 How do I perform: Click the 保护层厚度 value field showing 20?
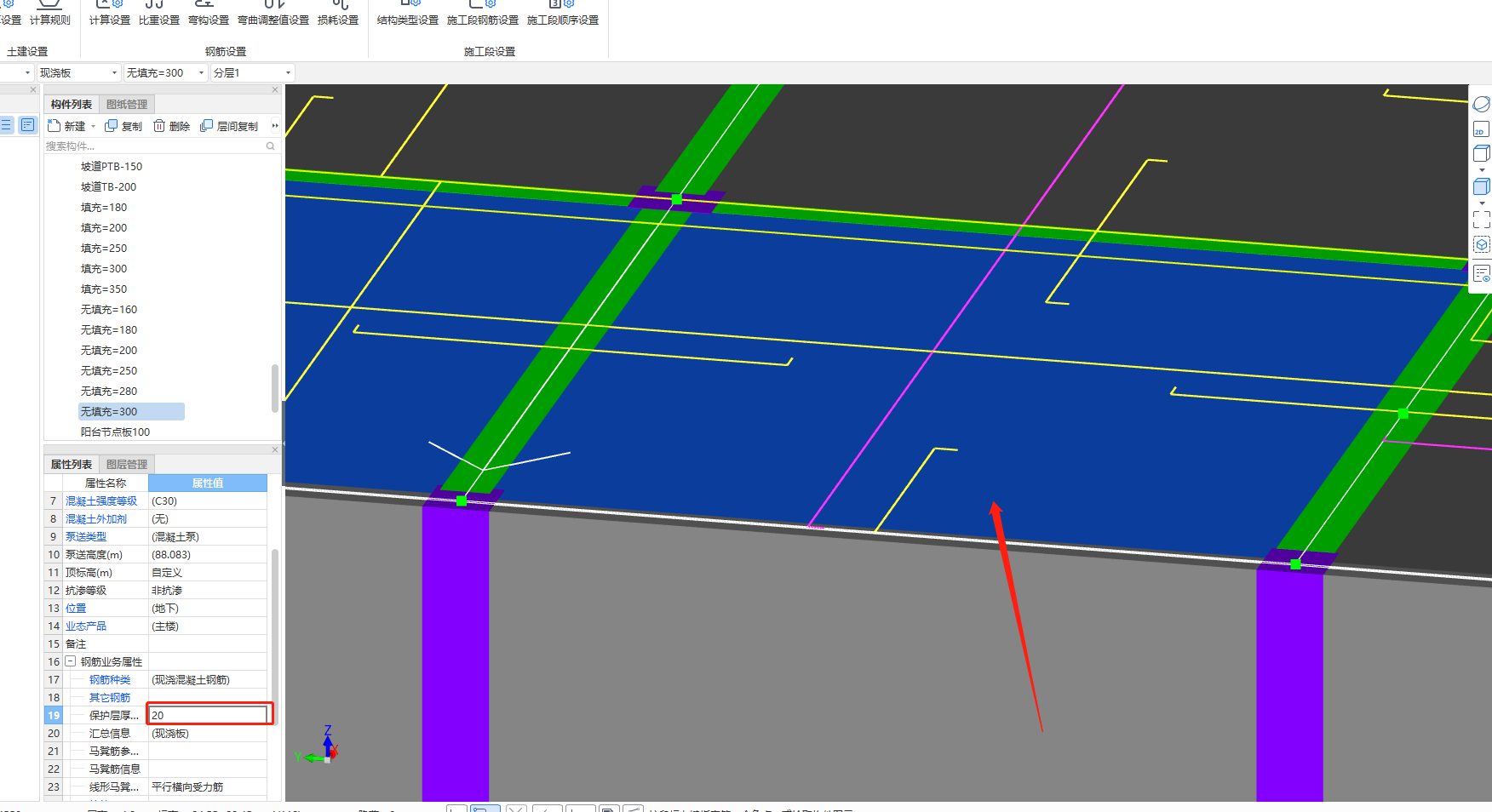coord(209,715)
